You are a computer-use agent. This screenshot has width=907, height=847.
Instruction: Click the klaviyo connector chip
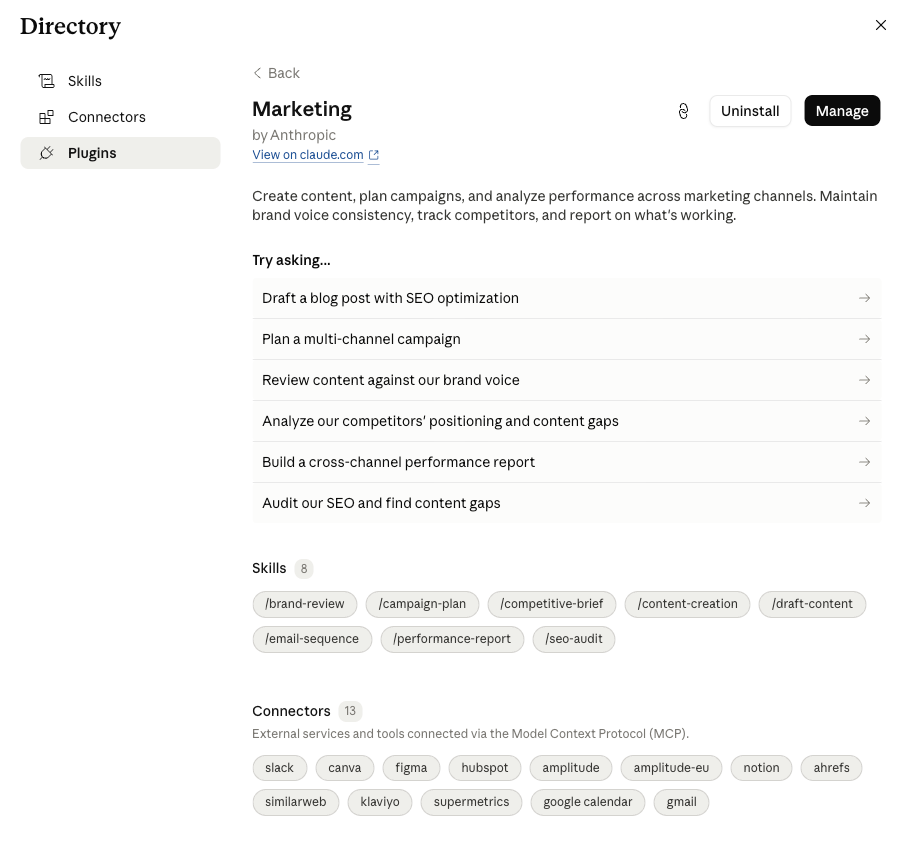380,802
